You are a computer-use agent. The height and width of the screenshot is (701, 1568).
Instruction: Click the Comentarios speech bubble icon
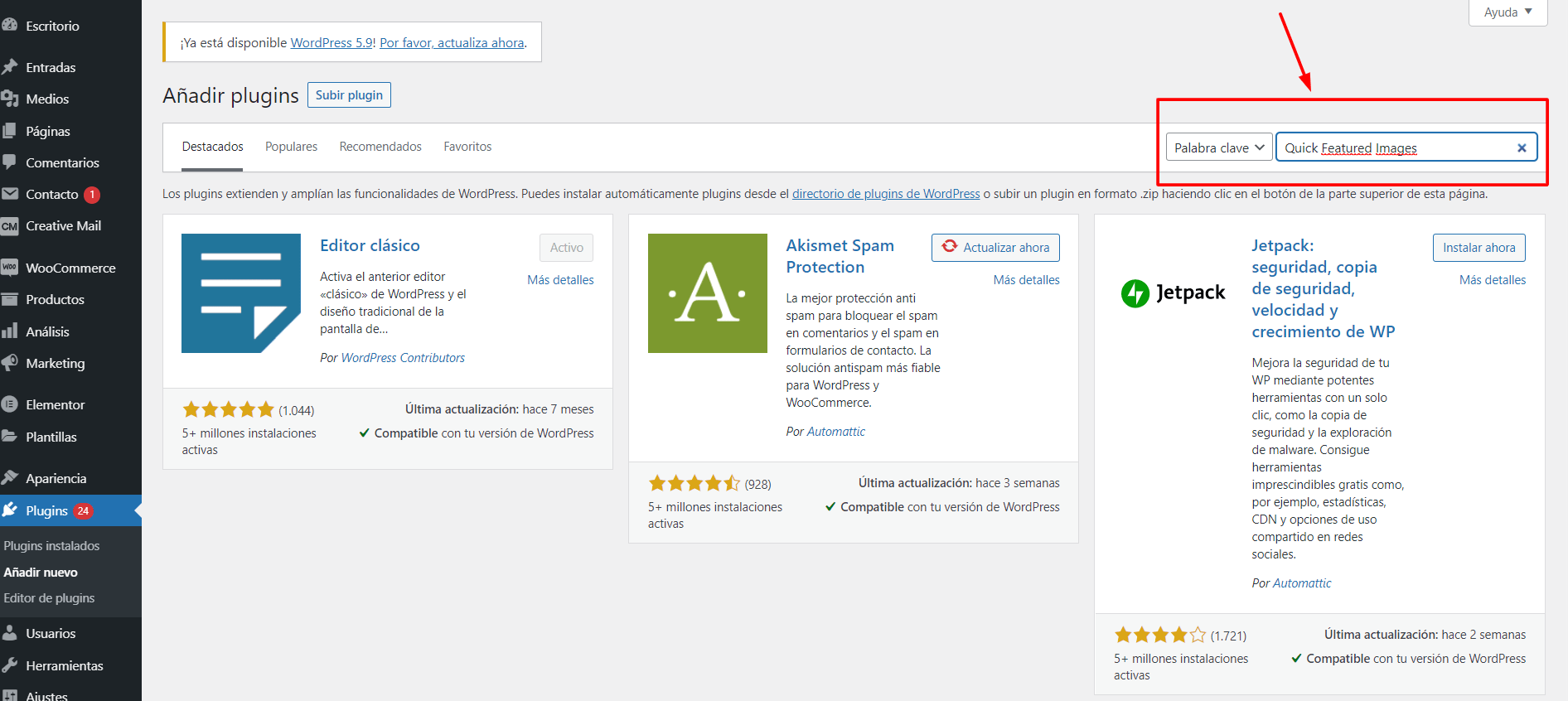[10, 162]
